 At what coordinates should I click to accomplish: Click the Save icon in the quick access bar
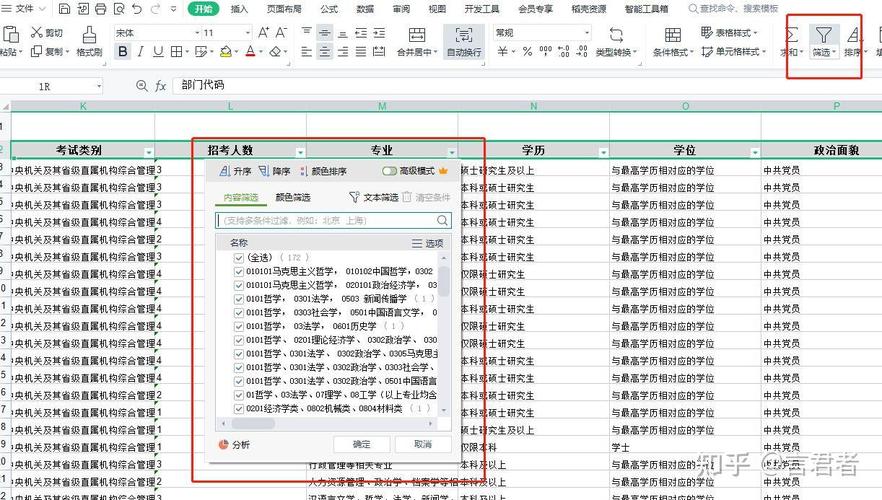pyautogui.click(x=65, y=9)
